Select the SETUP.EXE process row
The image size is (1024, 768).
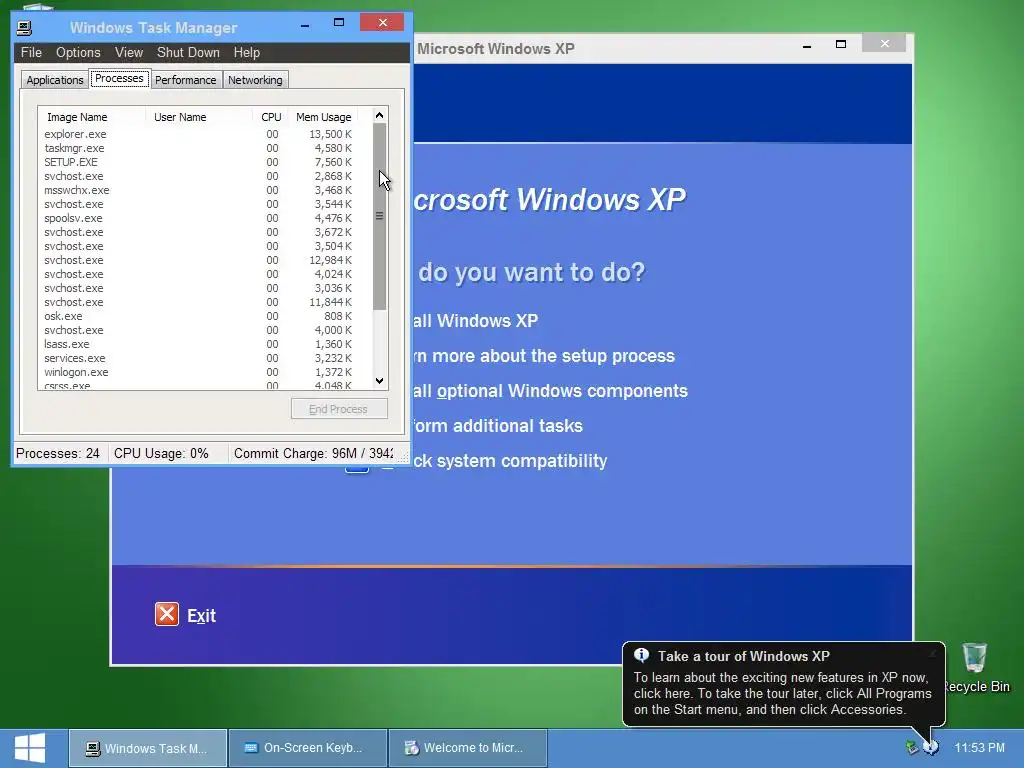pos(199,162)
